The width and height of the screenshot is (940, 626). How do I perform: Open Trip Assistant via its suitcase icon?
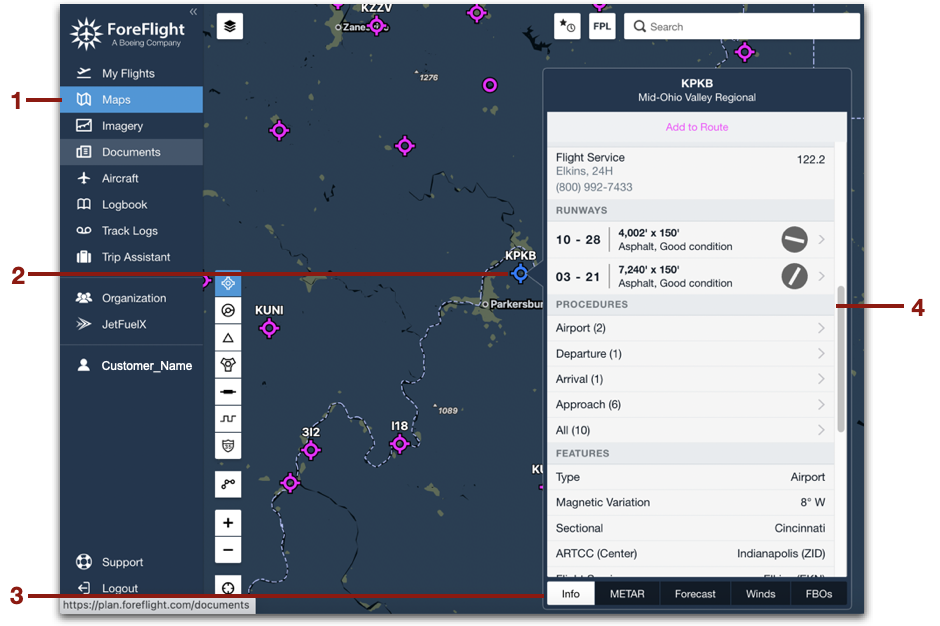[84, 257]
